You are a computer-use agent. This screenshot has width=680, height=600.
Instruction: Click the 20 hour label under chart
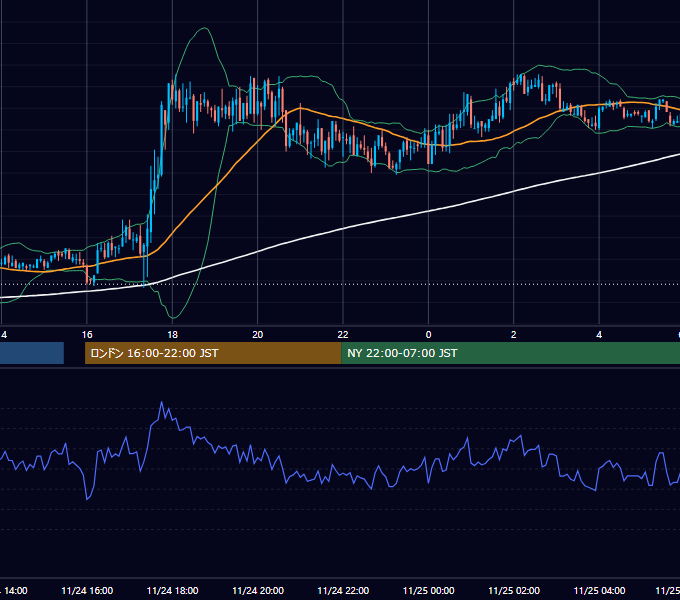(x=258, y=335)
